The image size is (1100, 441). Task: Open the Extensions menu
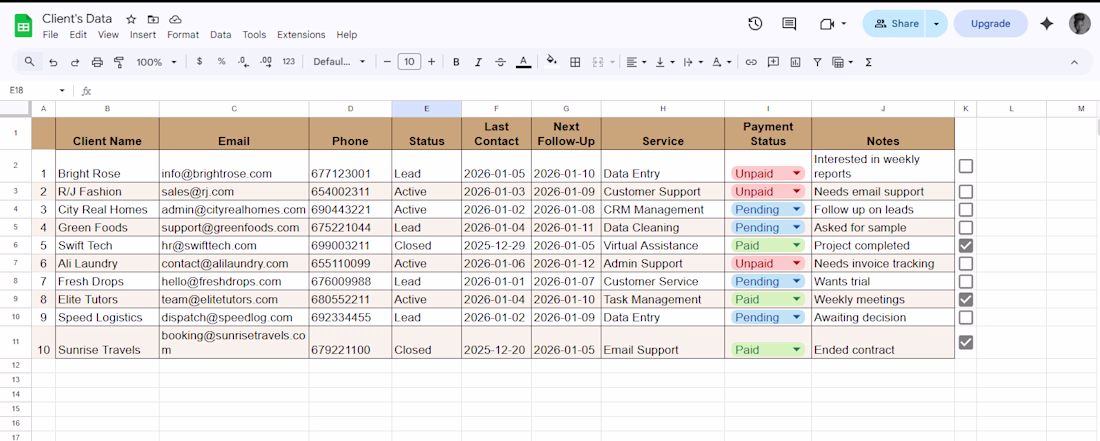tap(301, 34)
